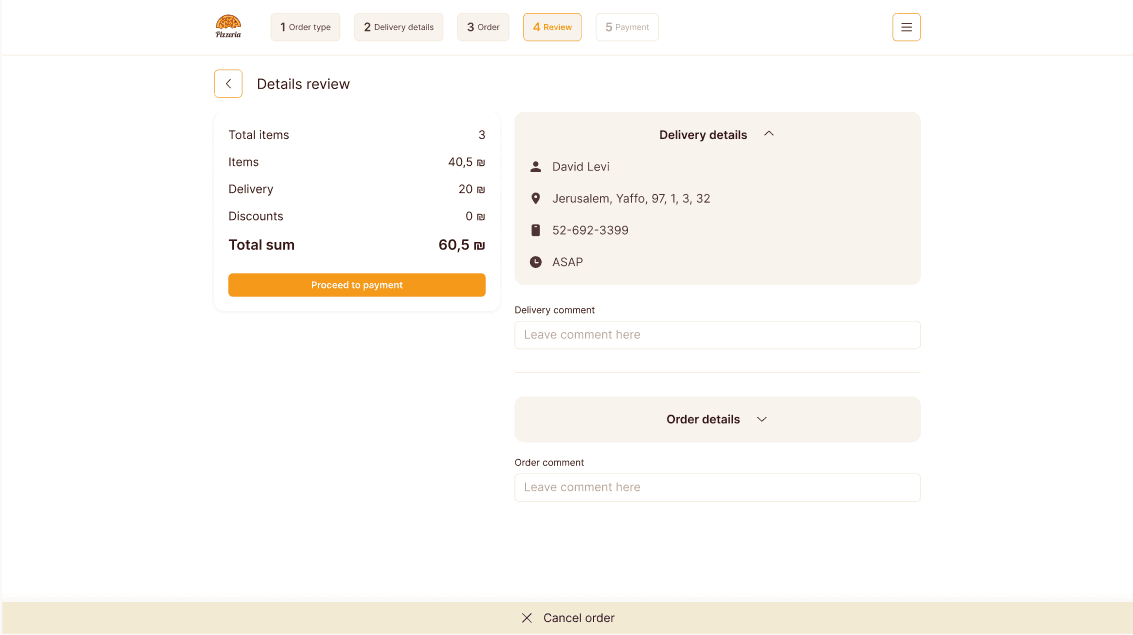Screen dimensions: 1133x635
Task: Focus the Order comment input field
Action: (x=718, y=488)
